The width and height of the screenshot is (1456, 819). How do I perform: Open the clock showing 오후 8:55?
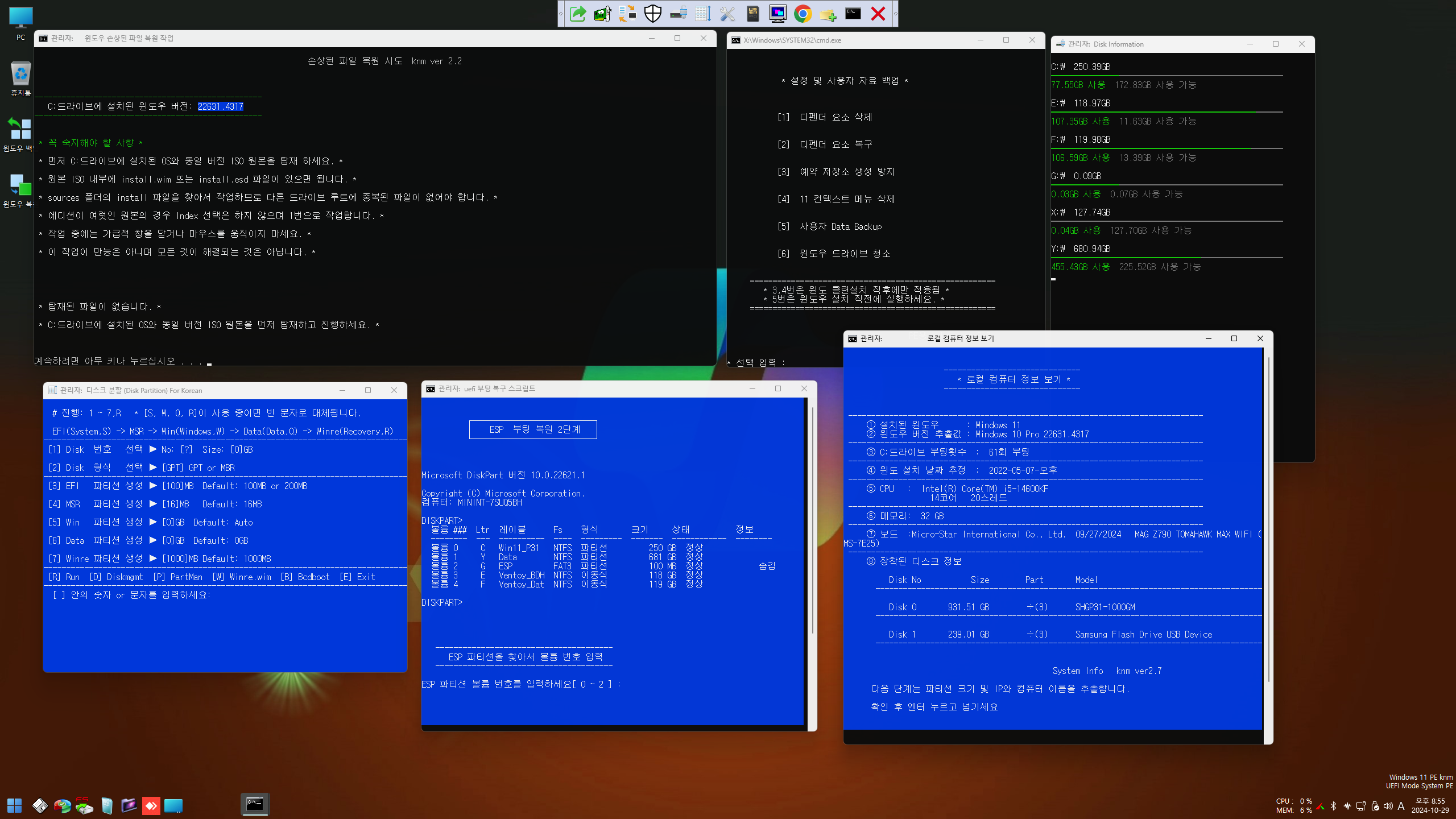[1430, 805]
